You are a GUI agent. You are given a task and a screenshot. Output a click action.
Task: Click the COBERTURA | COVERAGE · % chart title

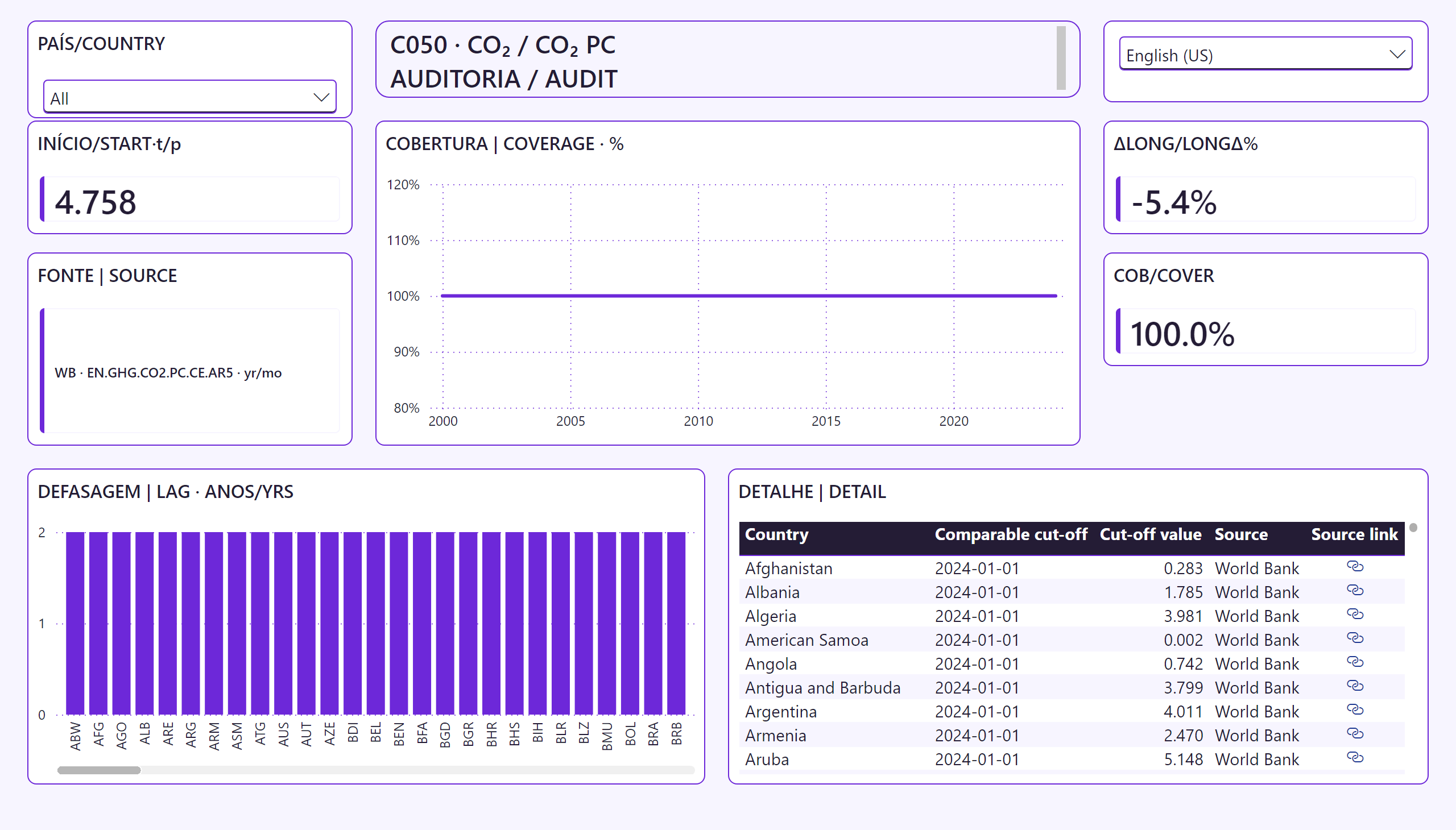[x=504, y=144]
